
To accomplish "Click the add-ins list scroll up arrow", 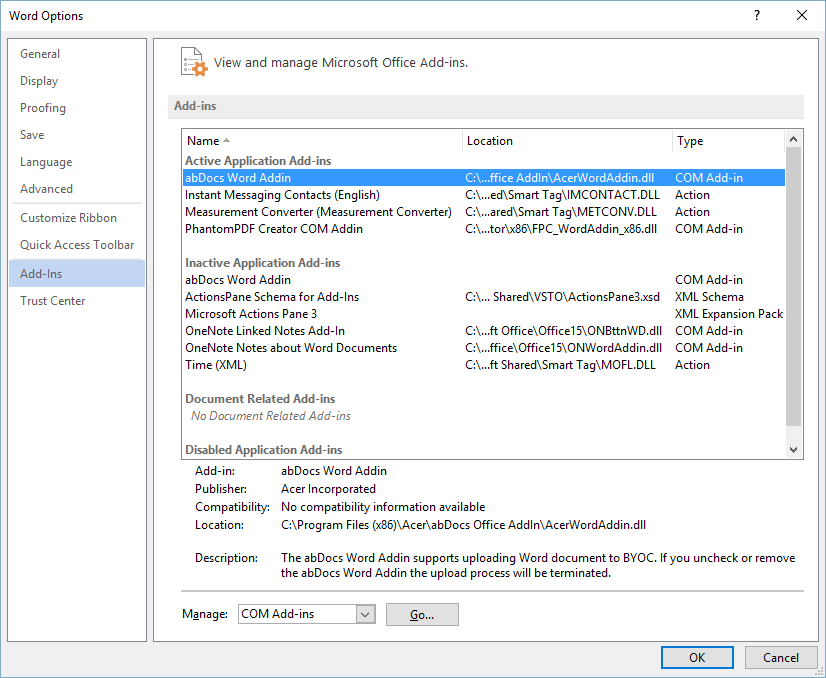I will click(793, 140).
